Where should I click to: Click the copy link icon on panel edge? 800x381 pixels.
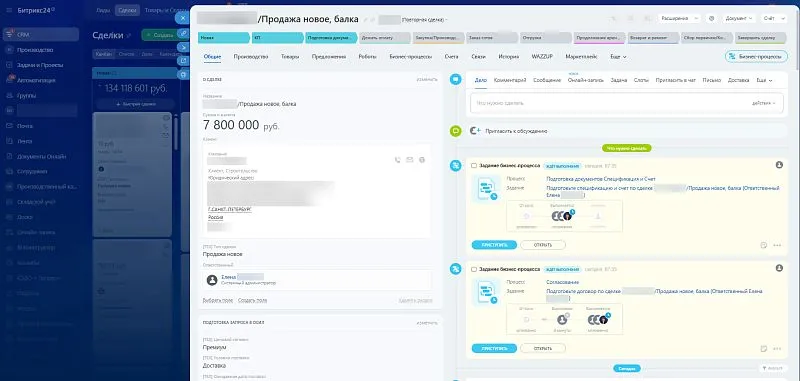point(184,33)
